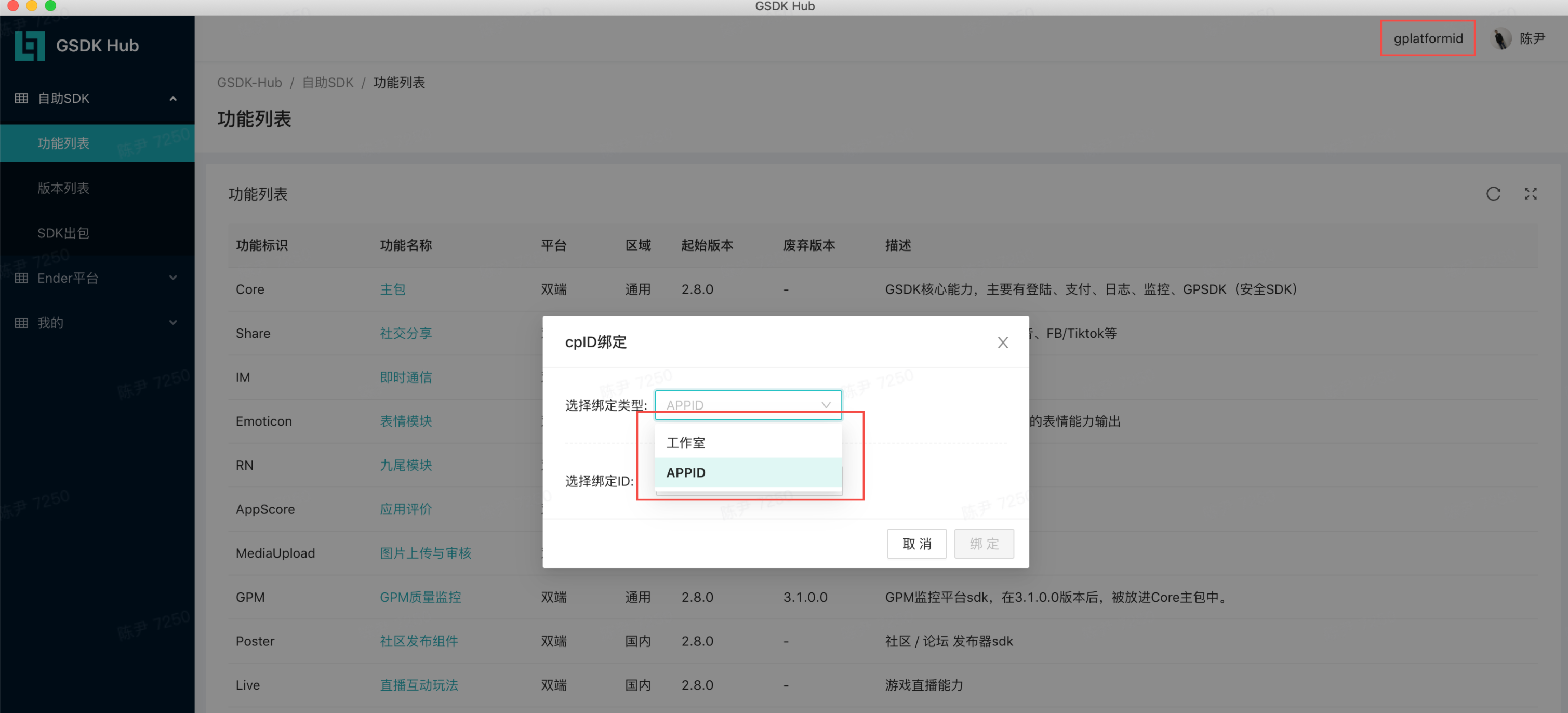The width and height of the screenshot is (1568, 713).
Task: Click the GSDK Hub logo icon
Action: point(30,46)
